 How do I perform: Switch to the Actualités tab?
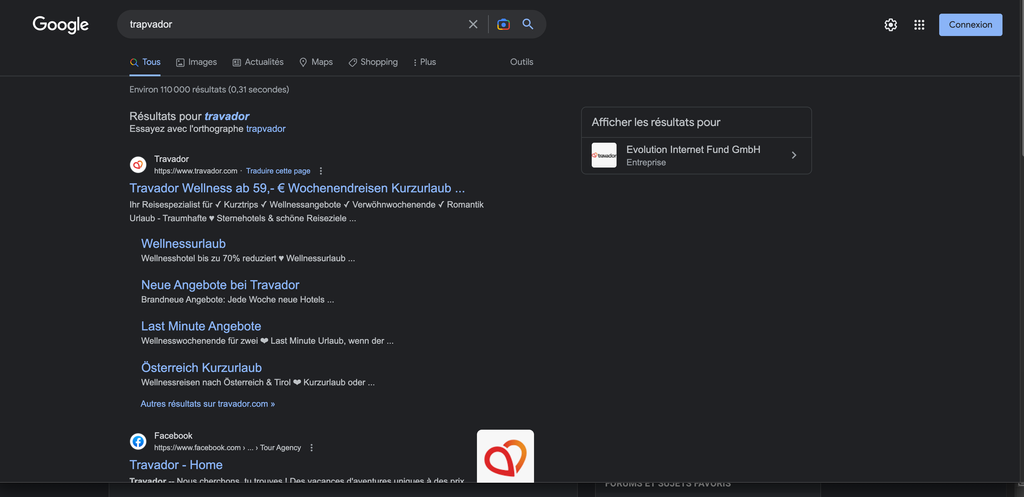[x=258, y=62]
